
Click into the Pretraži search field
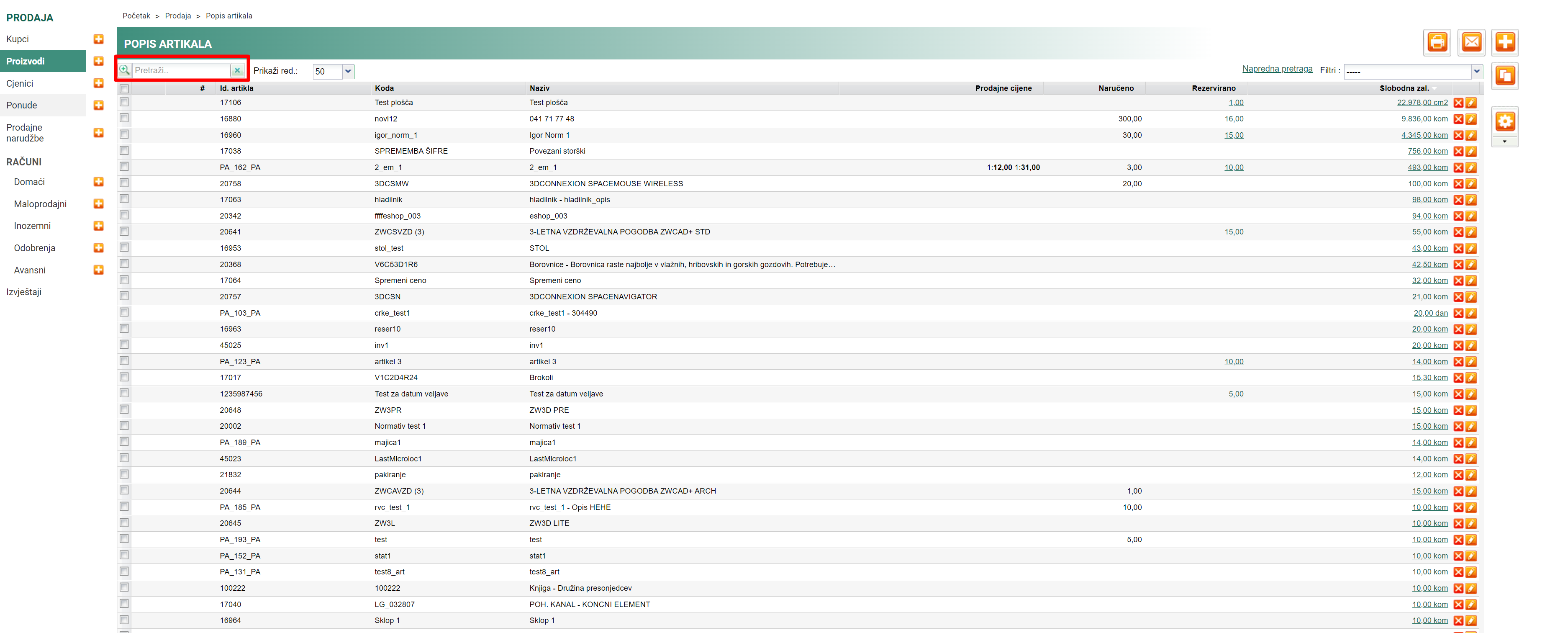point(181,71)
